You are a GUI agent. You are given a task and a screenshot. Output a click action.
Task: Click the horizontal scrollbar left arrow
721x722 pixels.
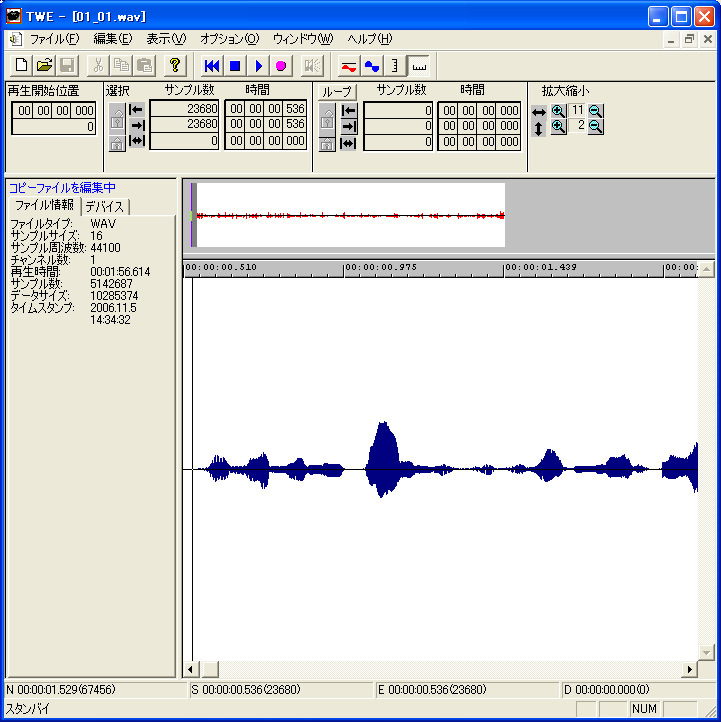click(x=191, y=669)
